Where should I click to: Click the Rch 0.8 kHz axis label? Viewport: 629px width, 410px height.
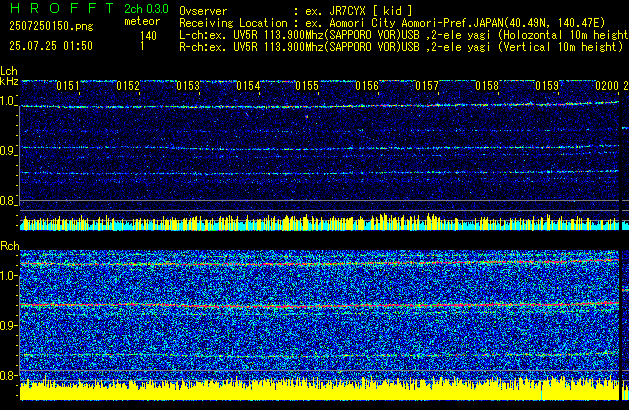click(7, 375)
